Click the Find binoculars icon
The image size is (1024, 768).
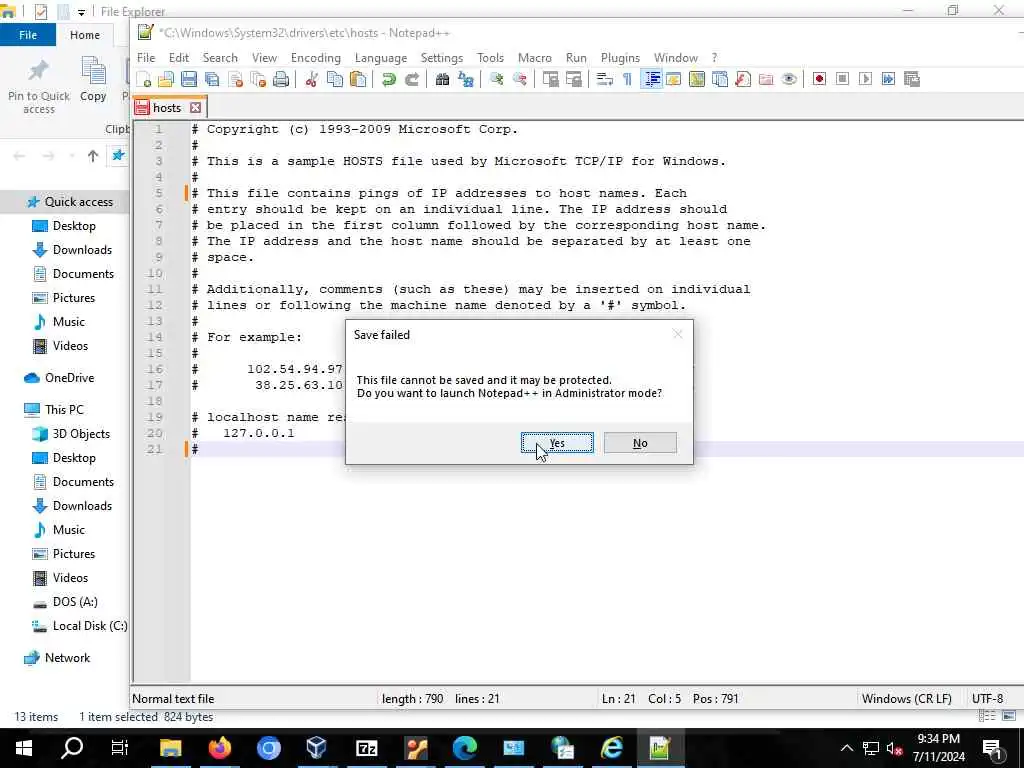[442, 80]
